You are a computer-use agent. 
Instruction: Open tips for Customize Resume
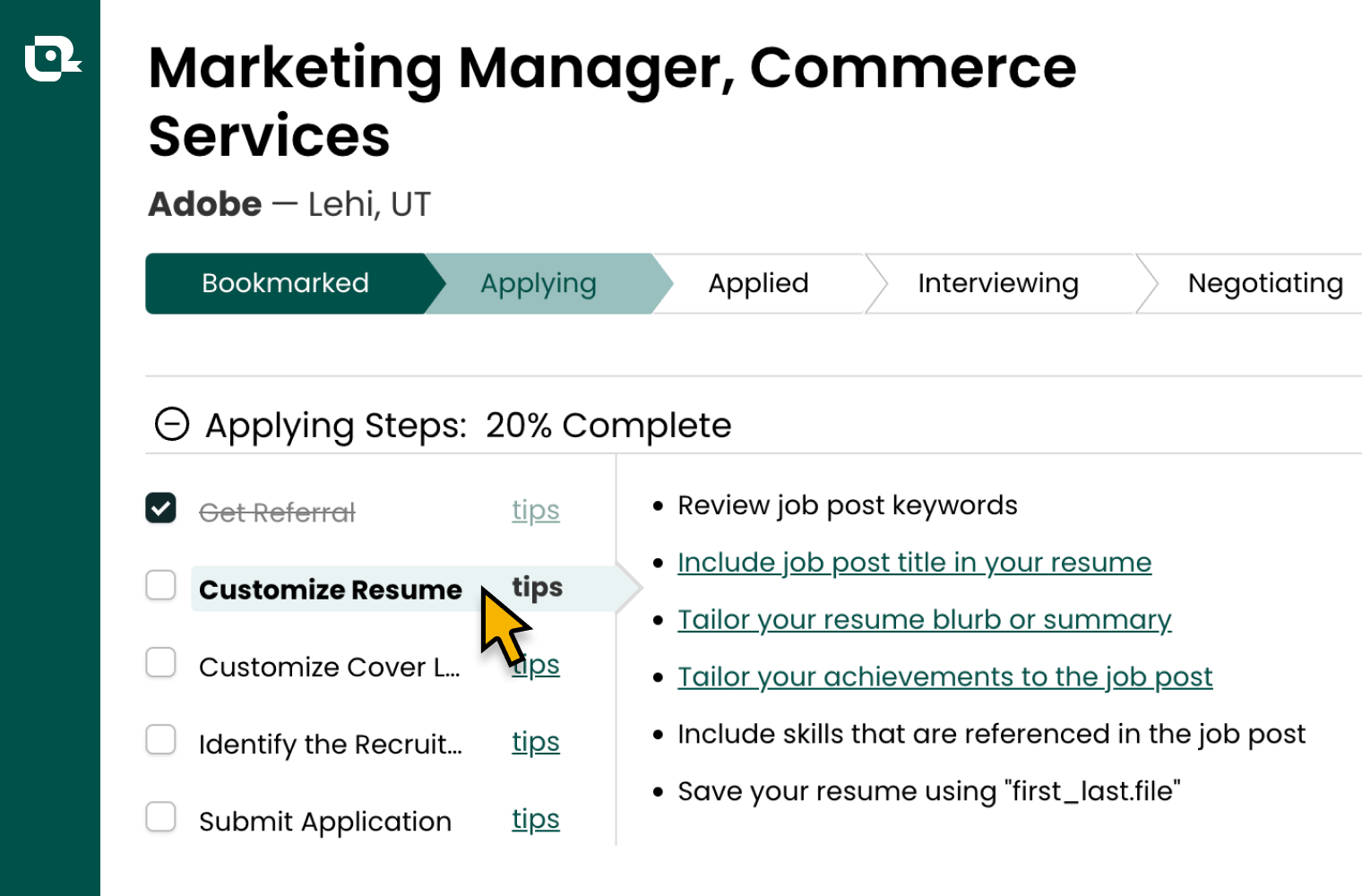537,587
